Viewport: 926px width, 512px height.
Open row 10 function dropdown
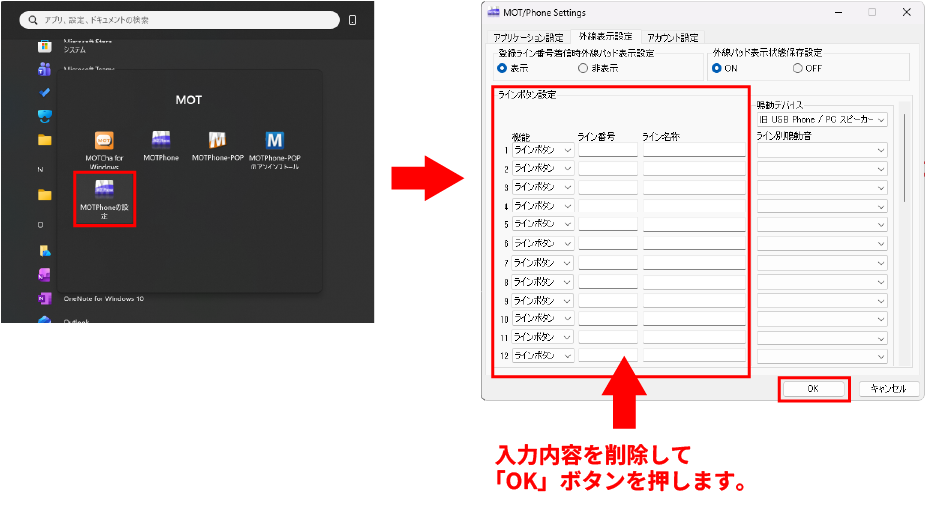coord(543,319)
